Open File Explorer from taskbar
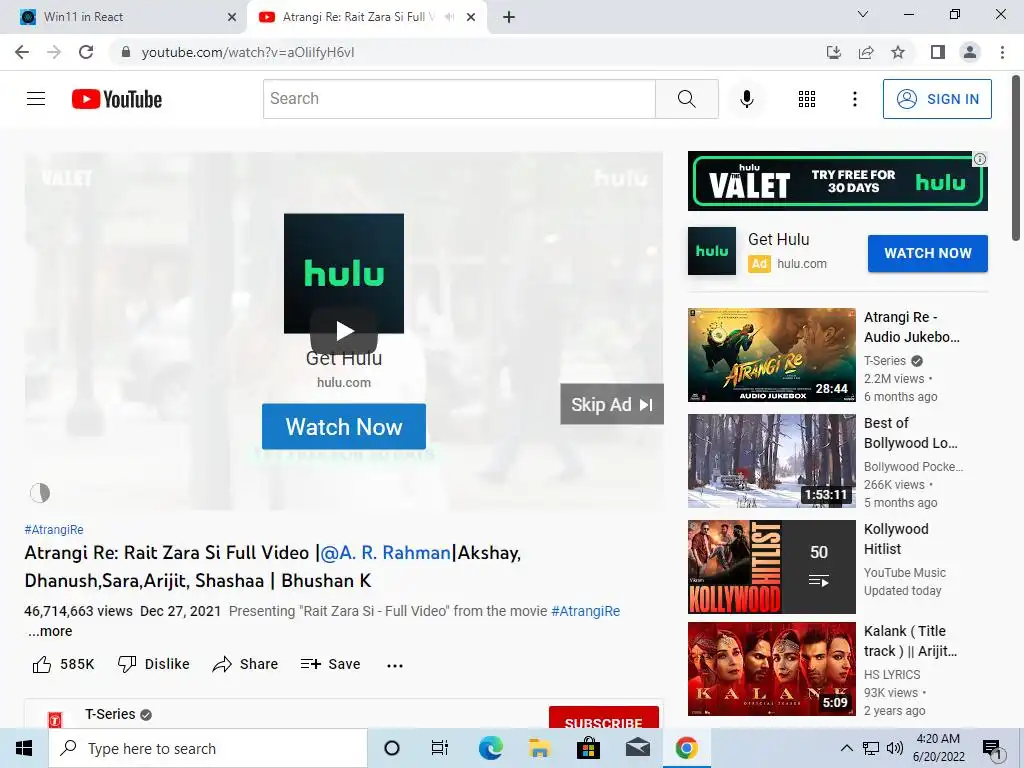 click(x=539, y=748)
